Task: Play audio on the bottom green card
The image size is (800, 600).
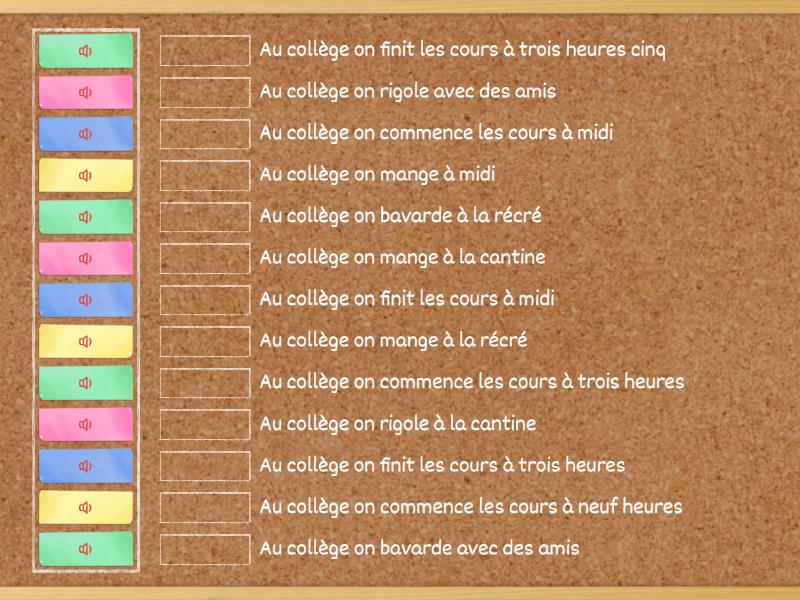Action: point(86,549)
